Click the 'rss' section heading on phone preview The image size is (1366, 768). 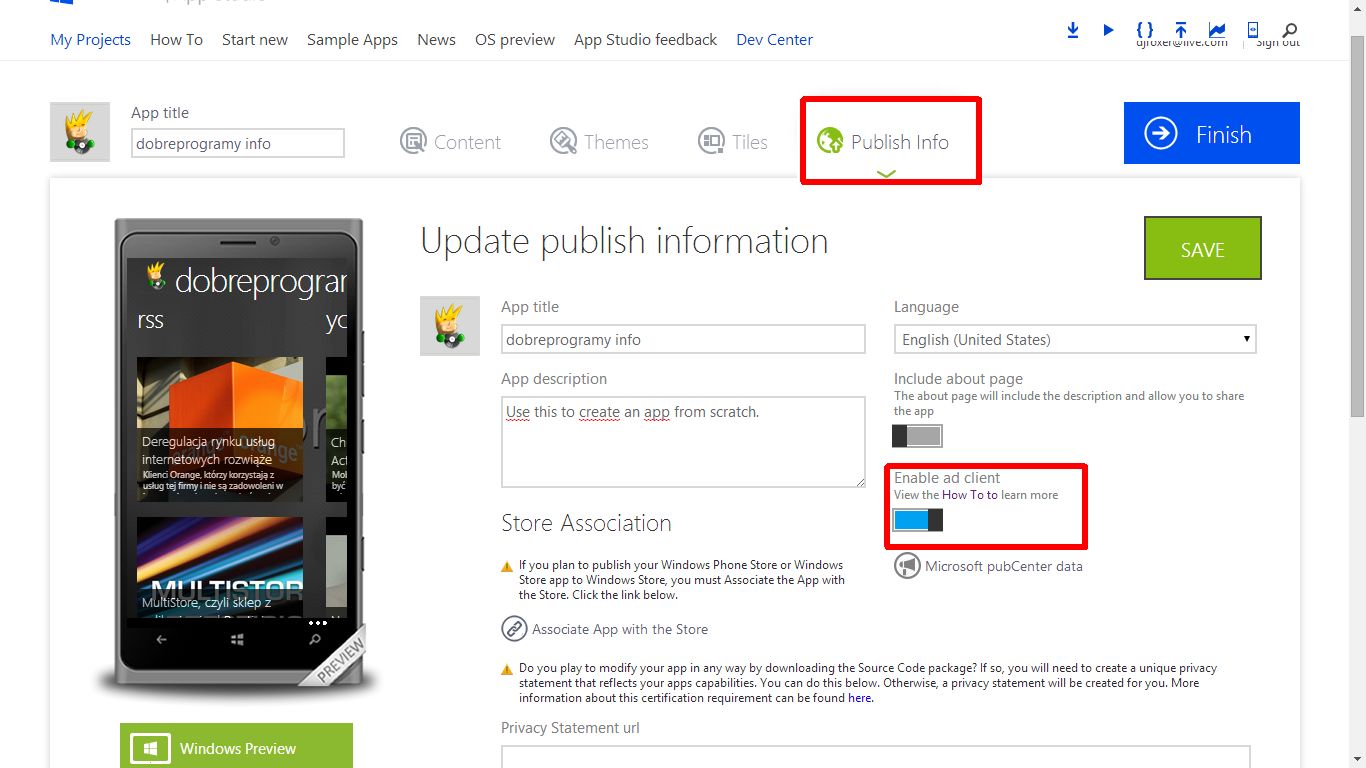150,321
